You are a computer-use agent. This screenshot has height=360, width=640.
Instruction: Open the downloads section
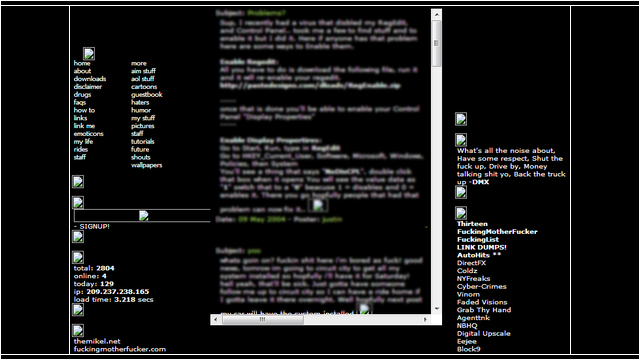click(90, 79)
